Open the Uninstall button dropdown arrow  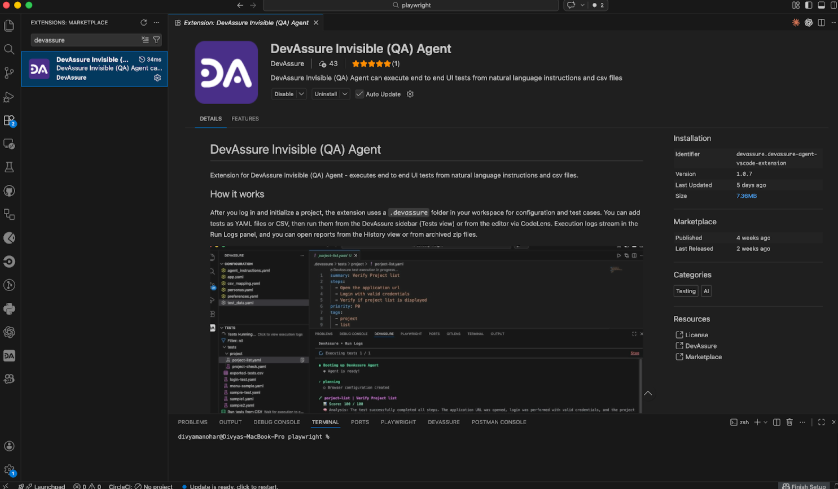[345, 94]
